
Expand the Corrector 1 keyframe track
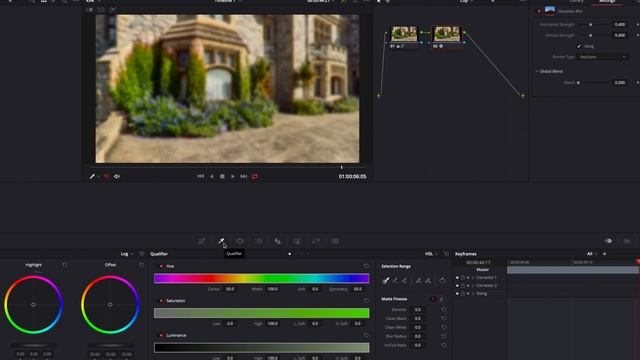(473, 278)
